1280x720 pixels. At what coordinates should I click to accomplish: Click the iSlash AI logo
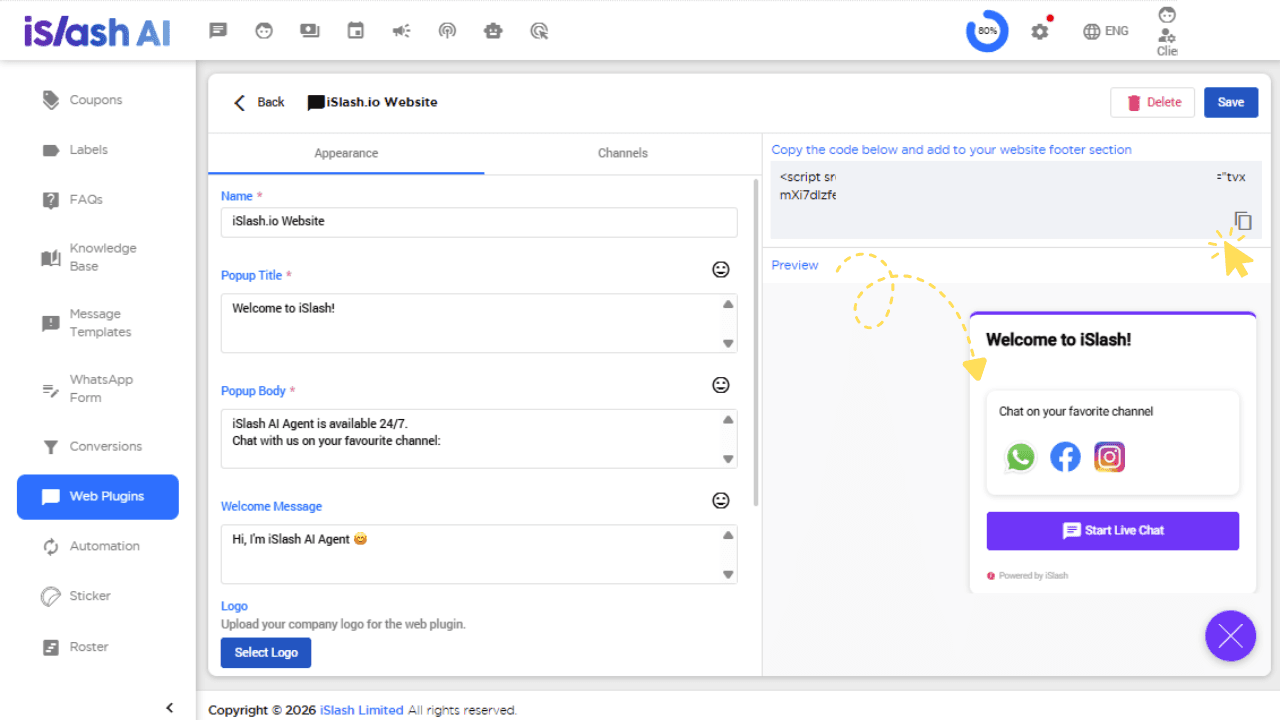[x=97, y=31]
